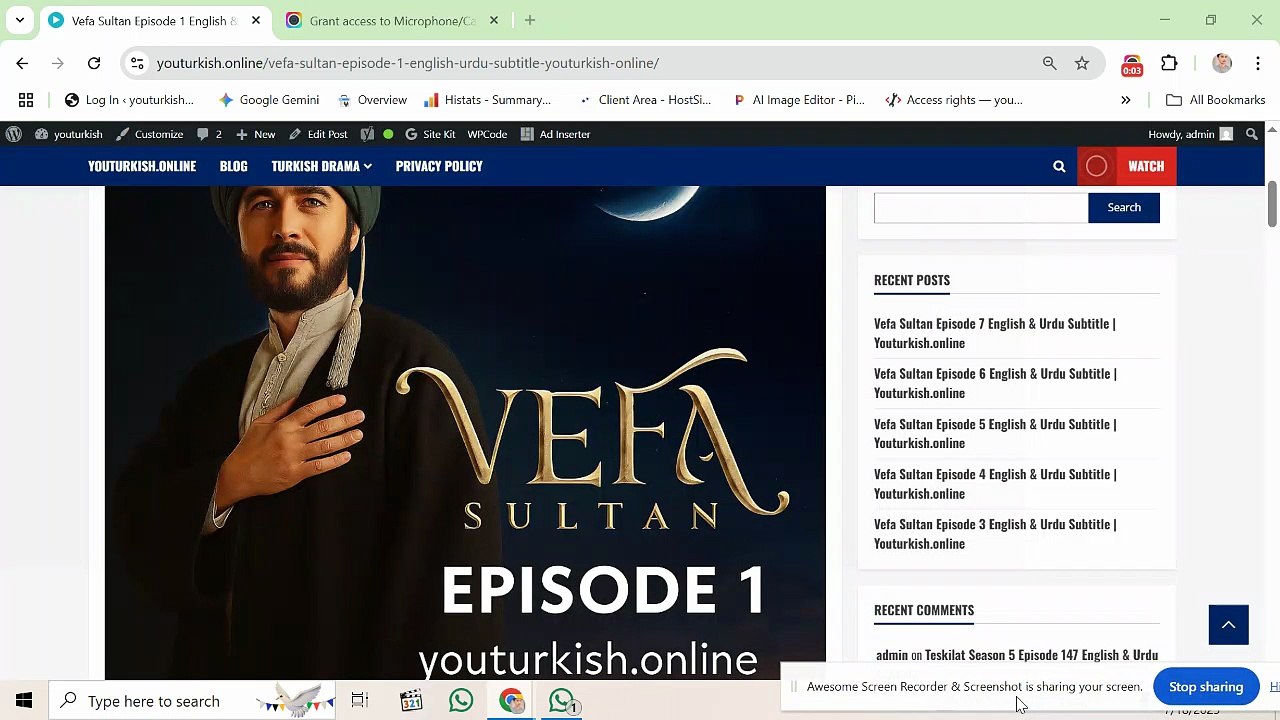1280x720 pixels.
Task: Open Site Kit in the admin bar
Action: tap(430, 134)
